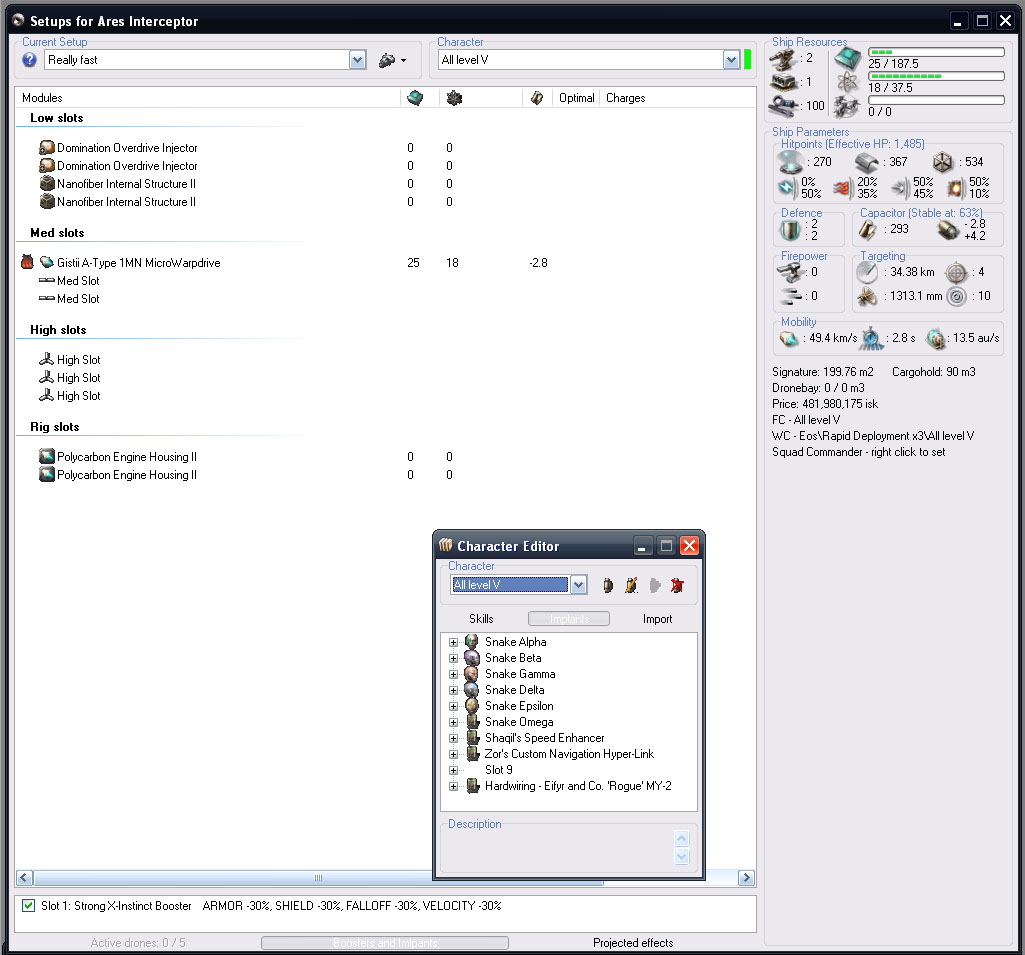Click the capacitor column header icon
Image resolution: width=1025 pixels, height=955 pixels.
(537, 98)
